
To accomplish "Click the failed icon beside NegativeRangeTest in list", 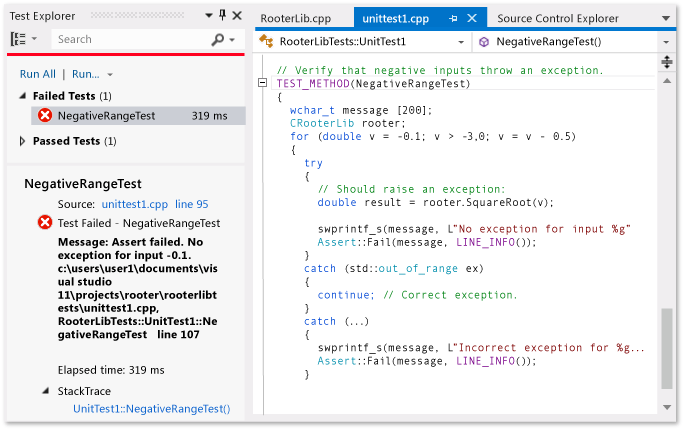I will tap(45, 116).
